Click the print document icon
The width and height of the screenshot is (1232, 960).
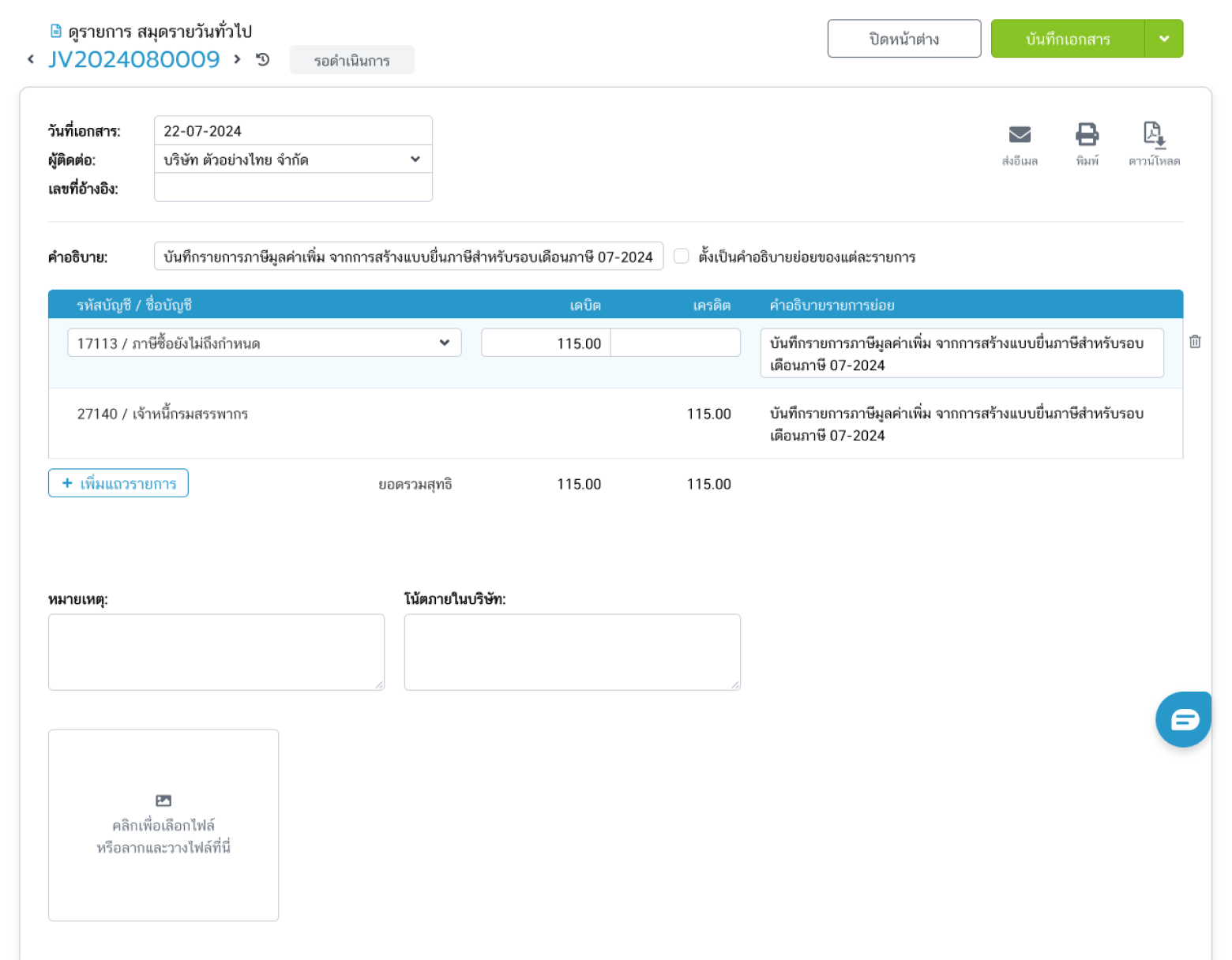(x=1087, y=135)
